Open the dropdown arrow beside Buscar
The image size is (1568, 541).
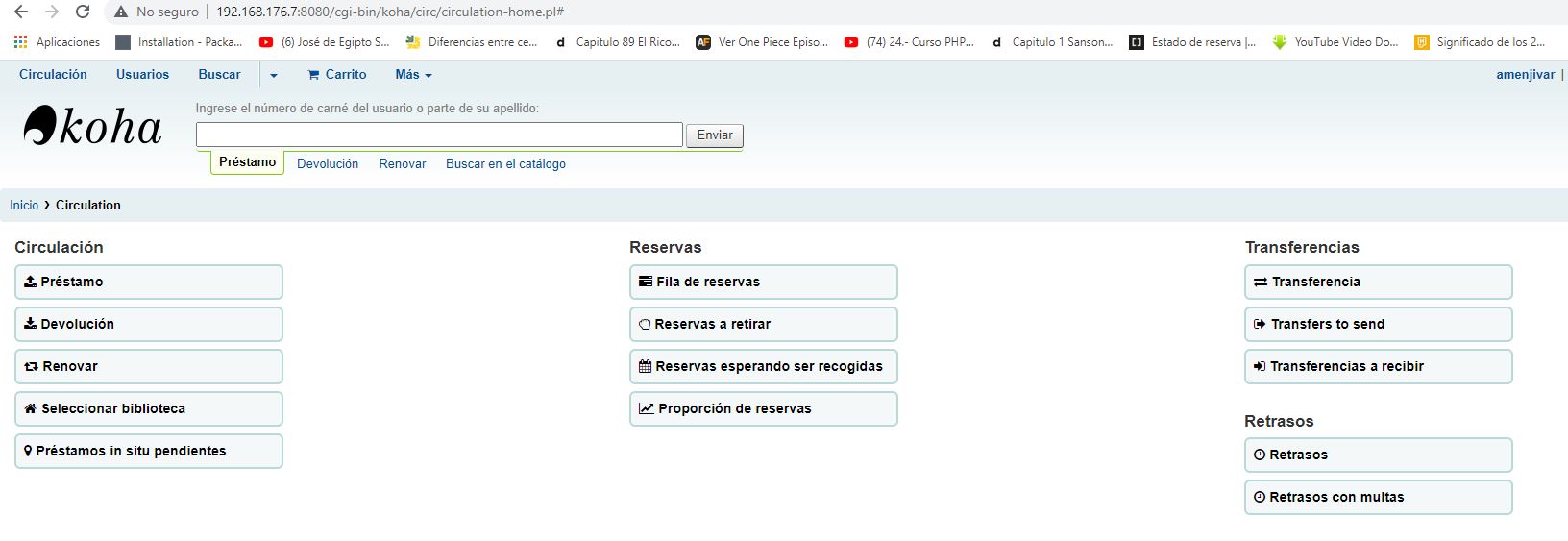click(x=274, y=75)
